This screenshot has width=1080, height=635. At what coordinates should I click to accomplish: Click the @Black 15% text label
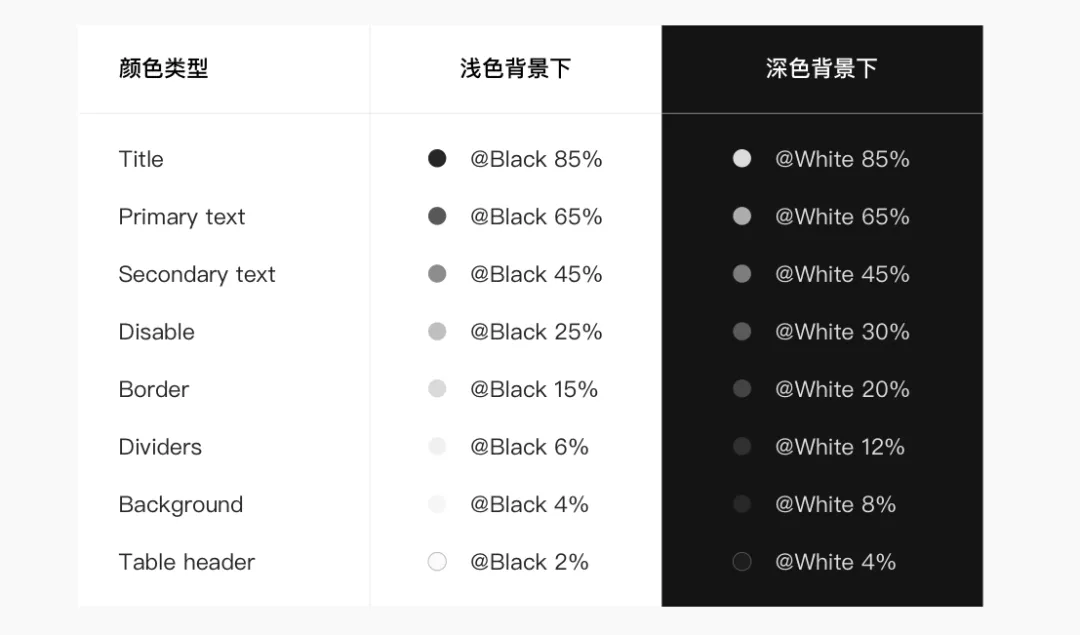(534, 389)
